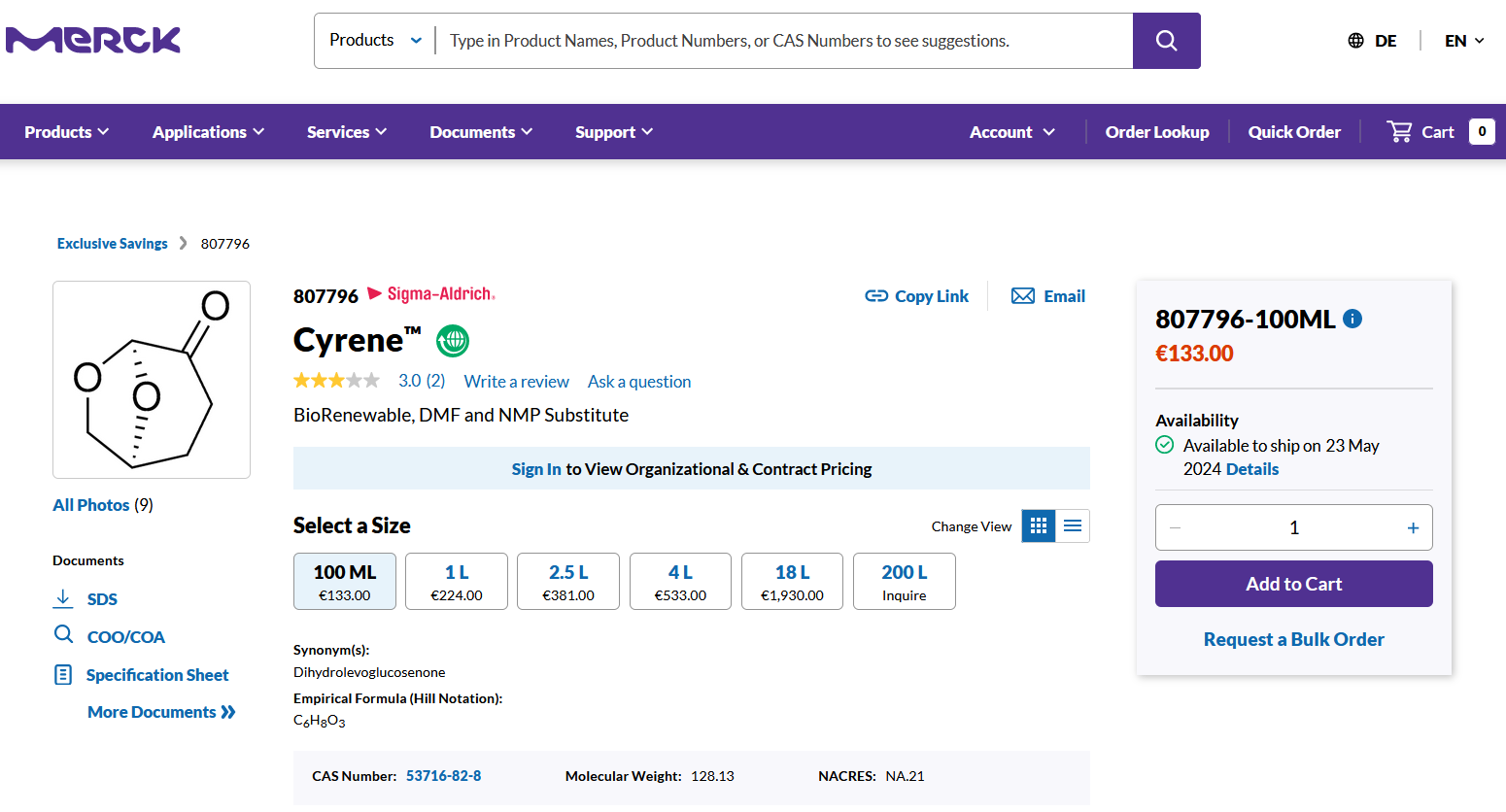Viewport: 1506px width, 812px height.
Task: Click the COO/COA magnifier icon
Action: 63,634
